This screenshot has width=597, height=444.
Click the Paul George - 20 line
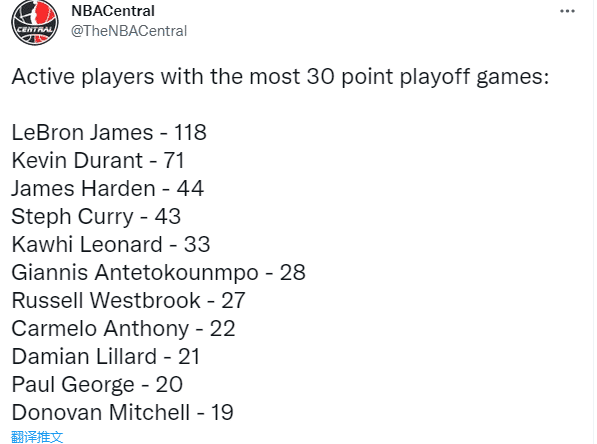[97, 385]
